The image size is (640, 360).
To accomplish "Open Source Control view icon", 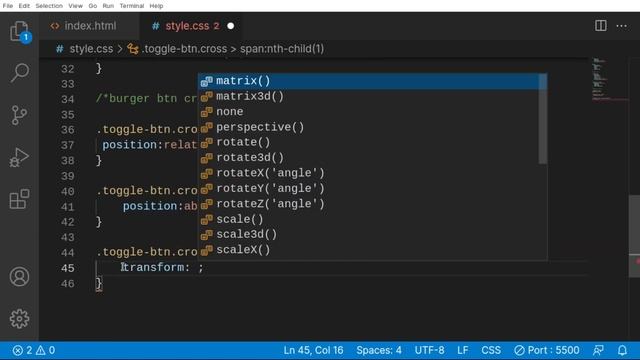I will [x=19, y=116].
